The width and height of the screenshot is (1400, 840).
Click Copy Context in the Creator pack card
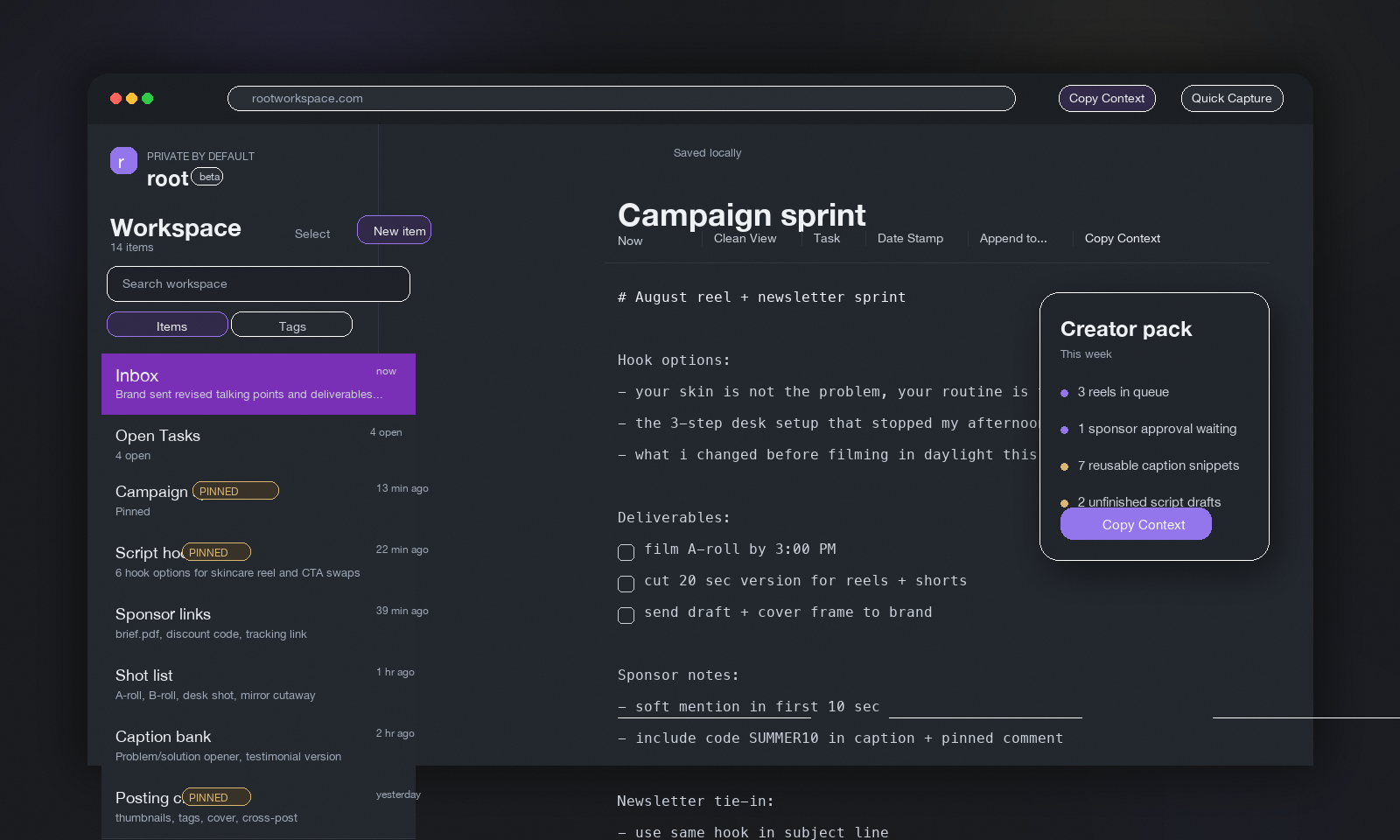[1135, 524]
